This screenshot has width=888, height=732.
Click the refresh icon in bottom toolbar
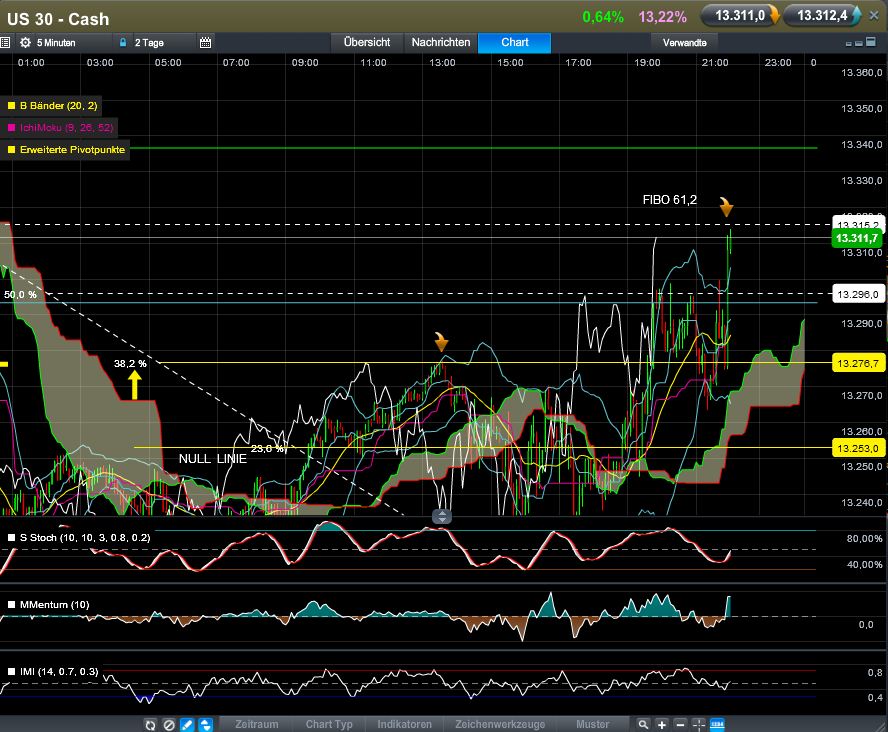[149, 724]
